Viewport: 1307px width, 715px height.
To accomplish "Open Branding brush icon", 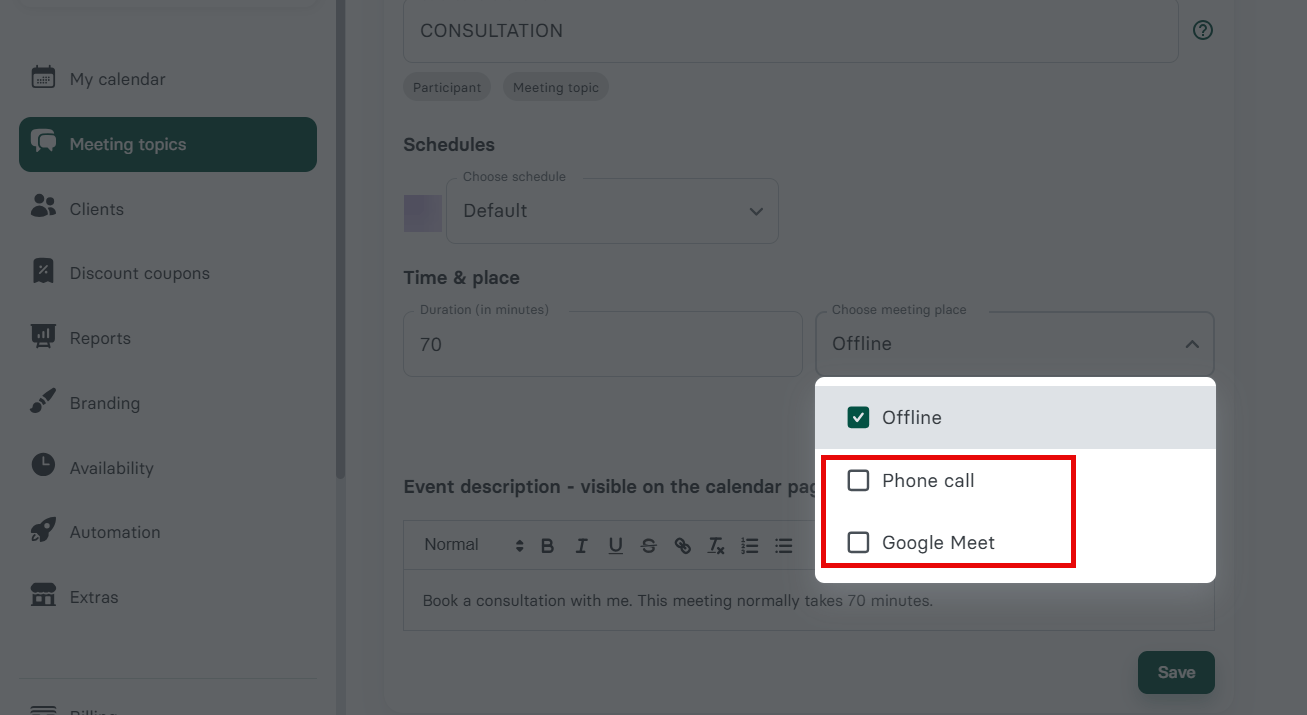I will click(43, 402).
